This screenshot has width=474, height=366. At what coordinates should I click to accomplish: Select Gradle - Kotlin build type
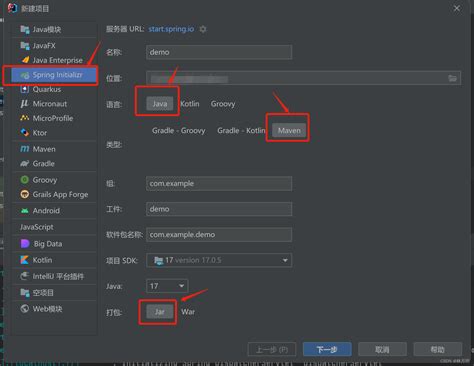tap(241, 131)
